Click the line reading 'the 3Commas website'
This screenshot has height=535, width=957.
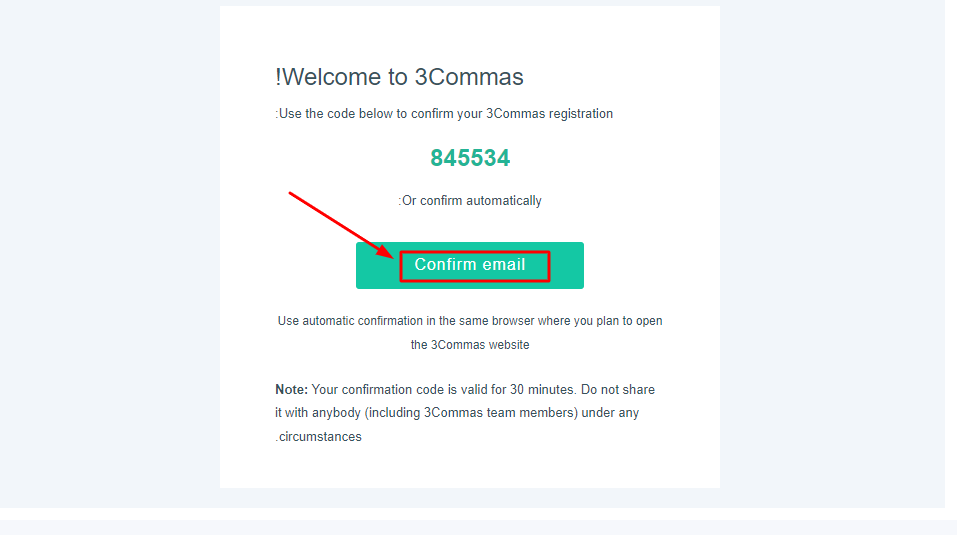coord(470,345)
